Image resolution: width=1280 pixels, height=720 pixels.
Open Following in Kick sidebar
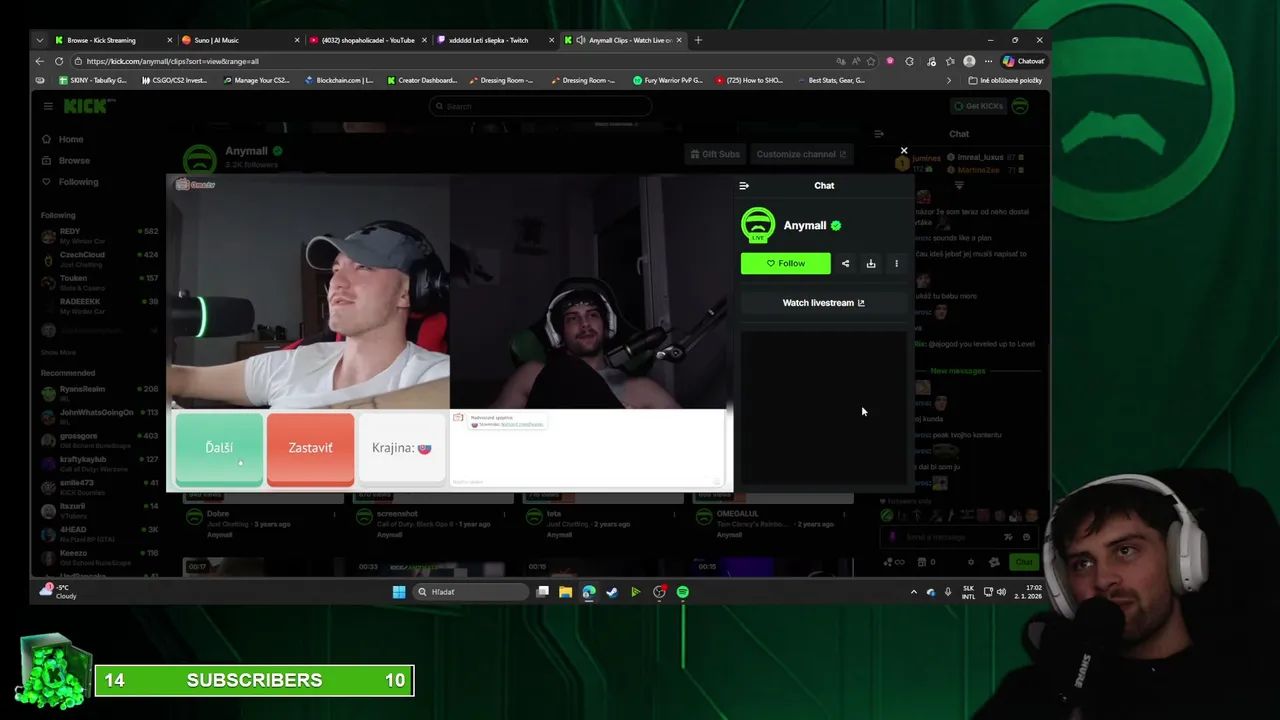(x=70, y=182)
